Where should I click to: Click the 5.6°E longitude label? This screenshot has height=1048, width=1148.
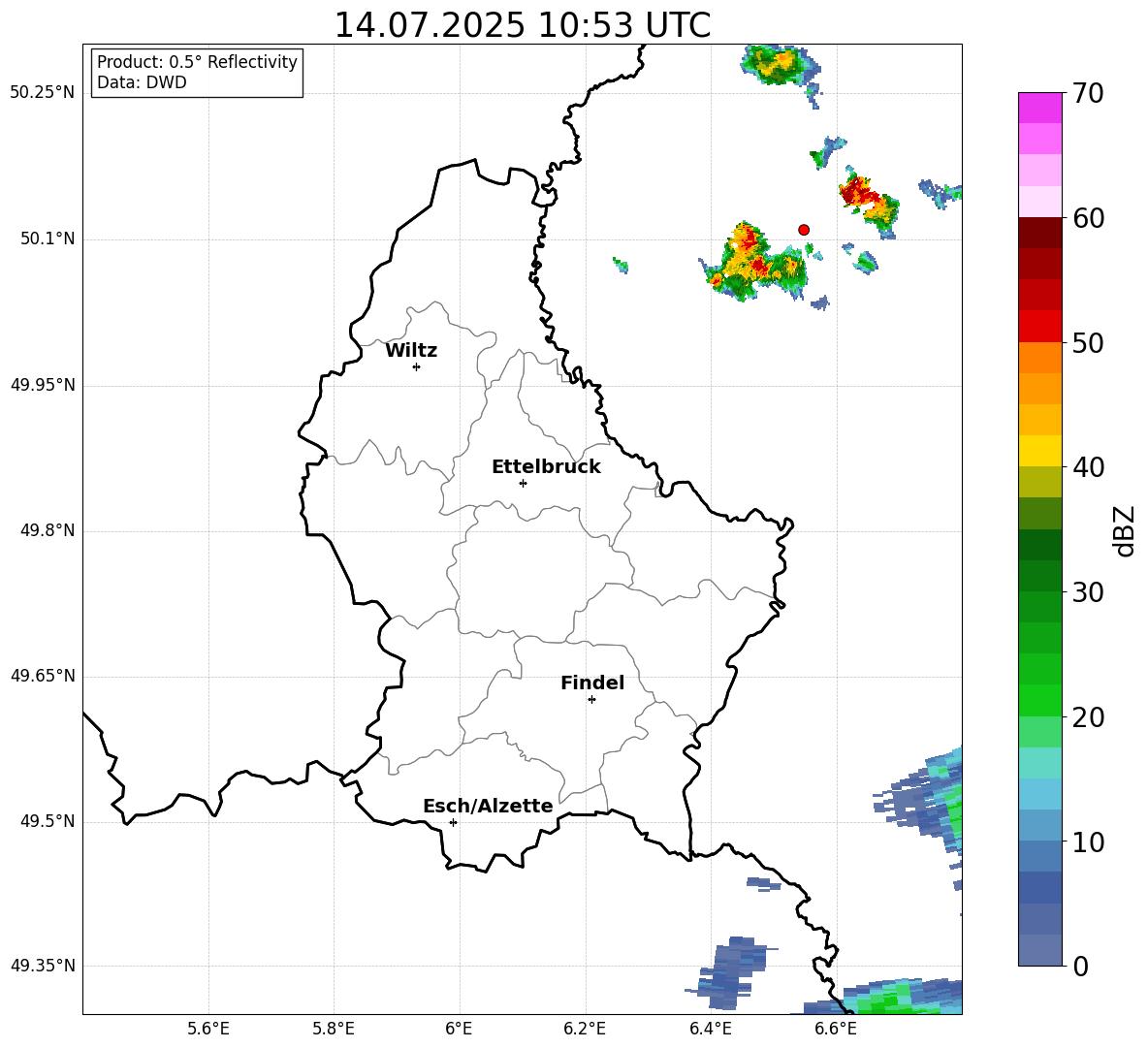point(208,1029)
